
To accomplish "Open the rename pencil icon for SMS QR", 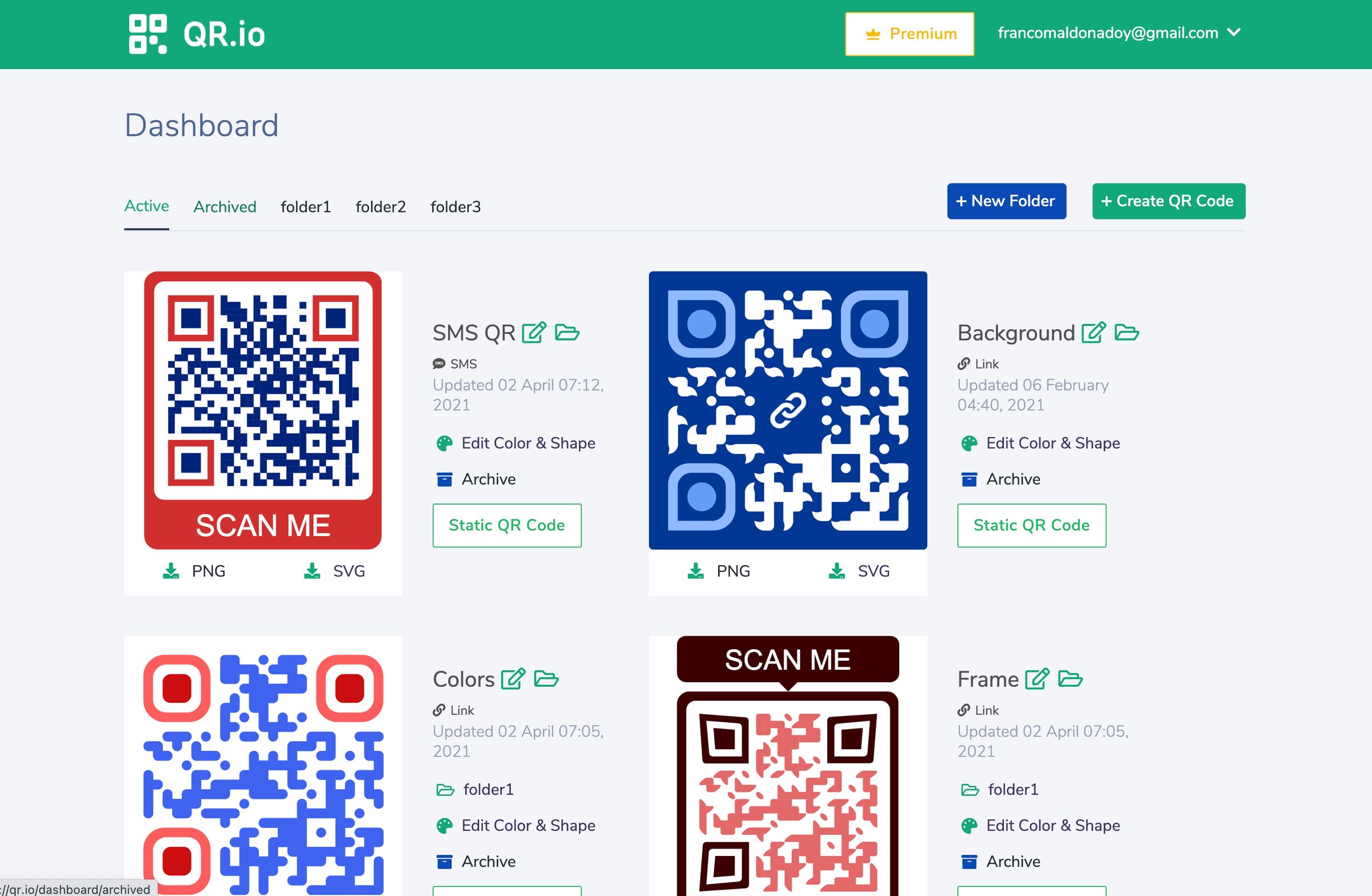I will point(535,333).
